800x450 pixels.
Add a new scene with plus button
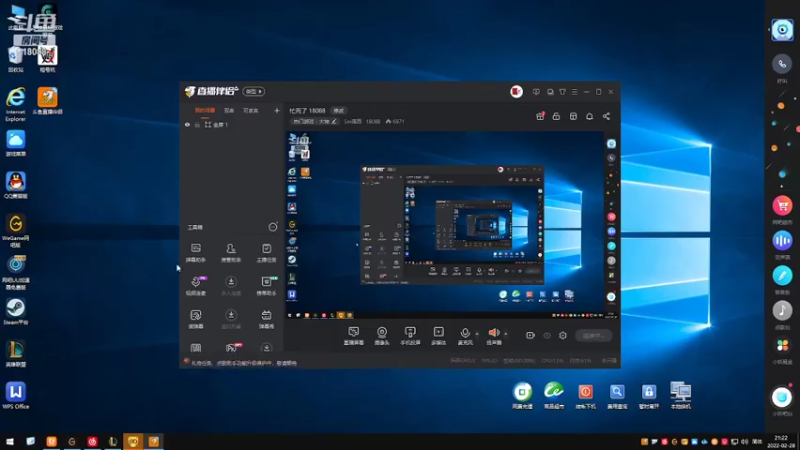(x=277, y=110)
